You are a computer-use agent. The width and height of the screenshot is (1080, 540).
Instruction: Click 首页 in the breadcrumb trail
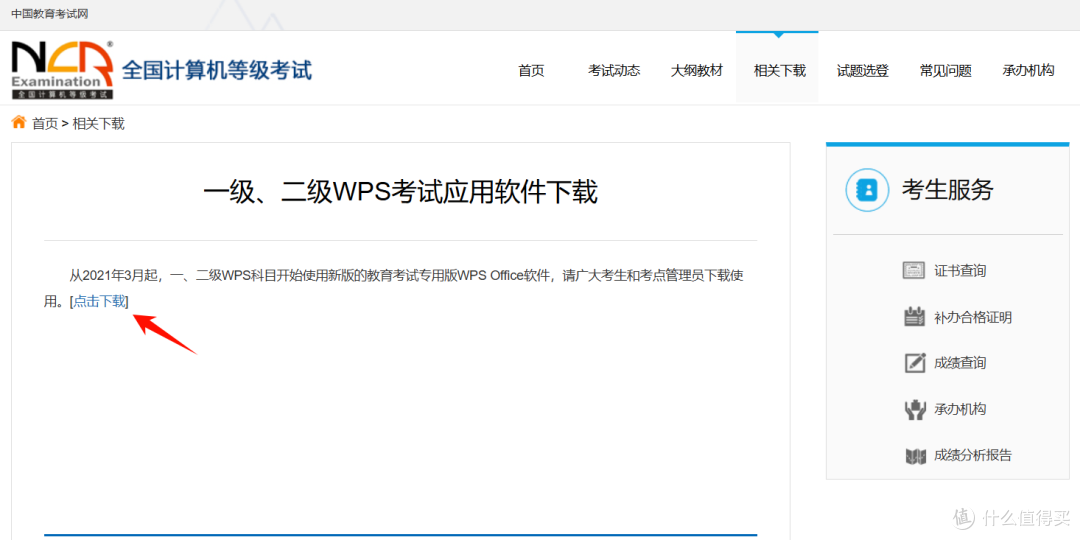coord(45,124)
